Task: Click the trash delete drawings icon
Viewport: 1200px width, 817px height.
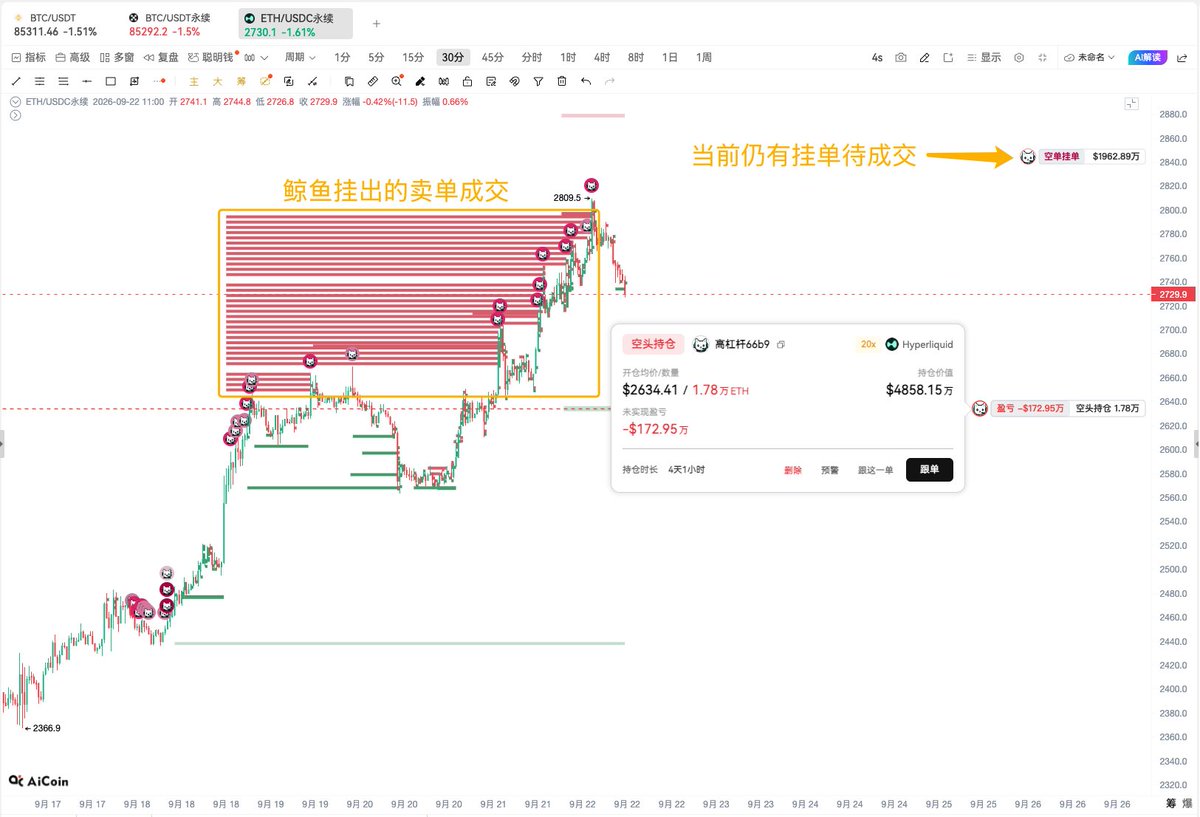Action: pyautogui.click(x=562, y=81)
